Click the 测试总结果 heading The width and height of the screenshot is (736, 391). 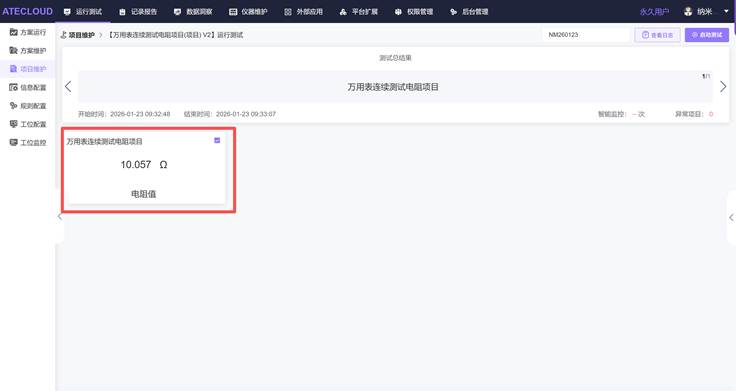coord(395,58)
